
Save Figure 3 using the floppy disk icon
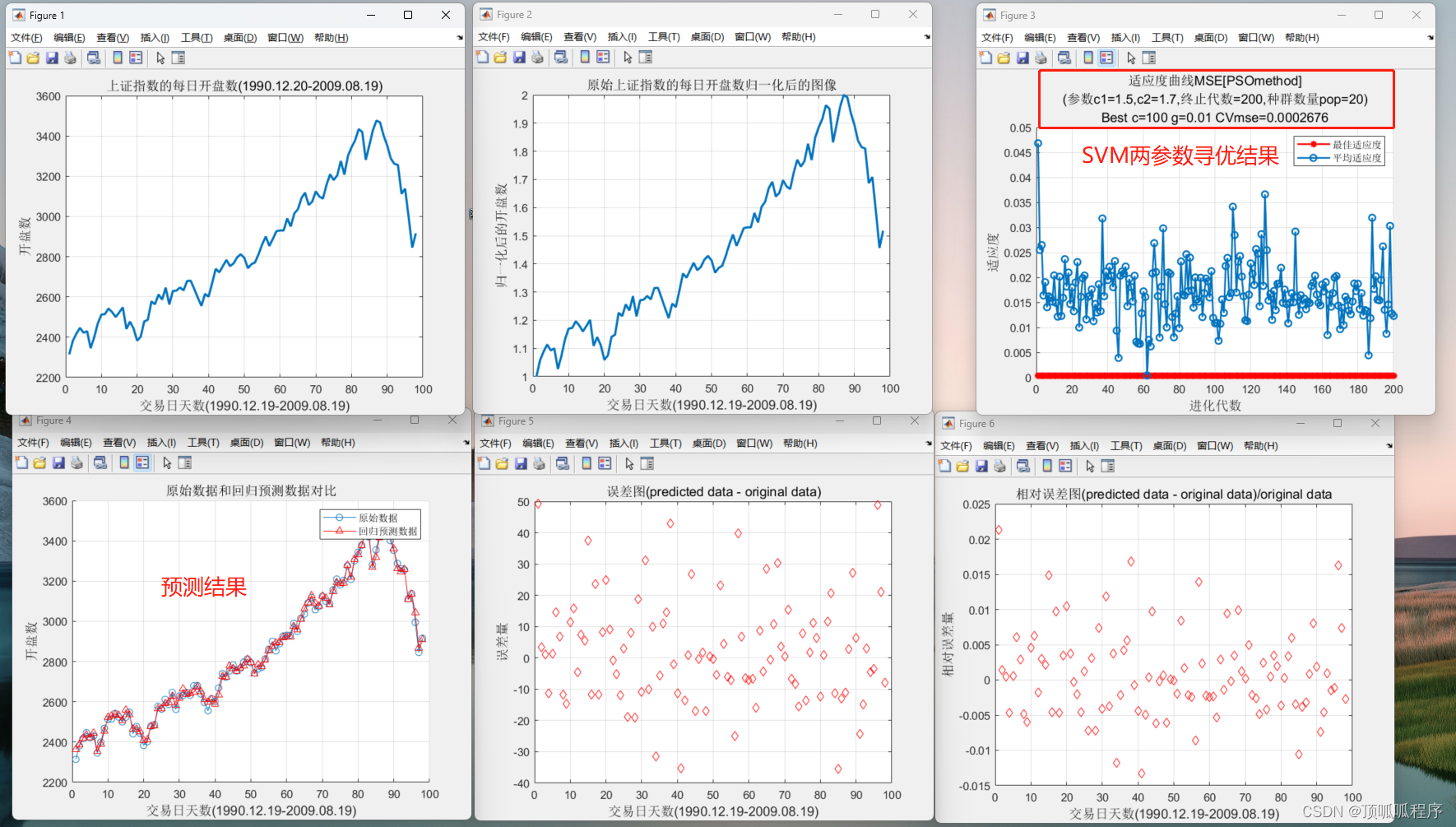click(x=1022, y=58)
